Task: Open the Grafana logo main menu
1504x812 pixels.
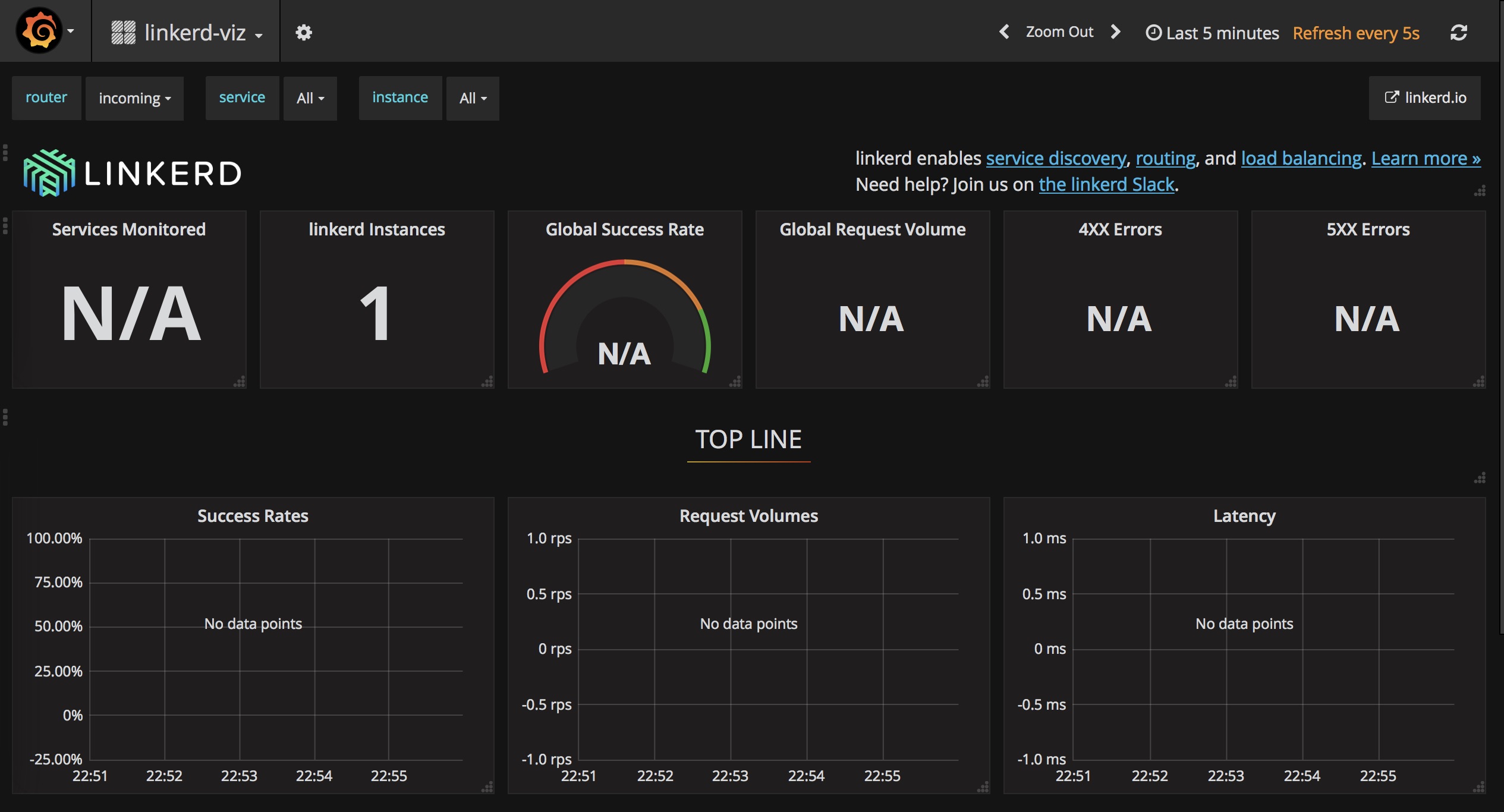Action: [39, 31]
